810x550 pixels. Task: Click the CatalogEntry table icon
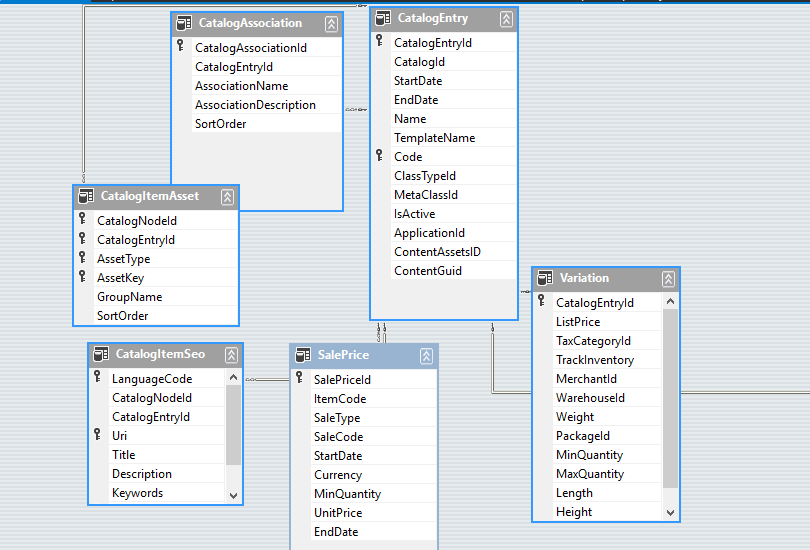383,19
